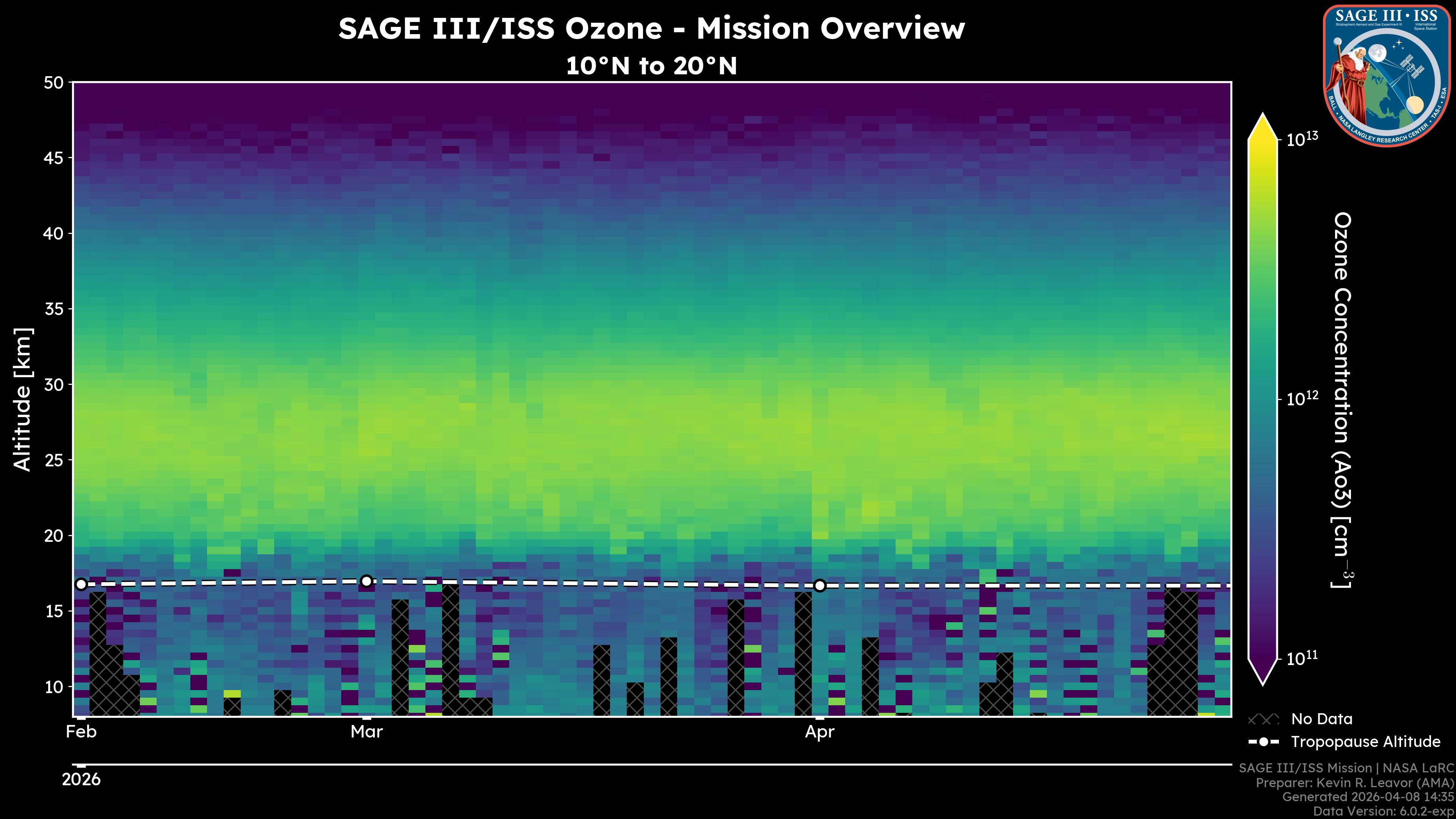This screenshot has width=1456, height=819.
Task: Click the tropopause marker at February
Action: point(82,584)
